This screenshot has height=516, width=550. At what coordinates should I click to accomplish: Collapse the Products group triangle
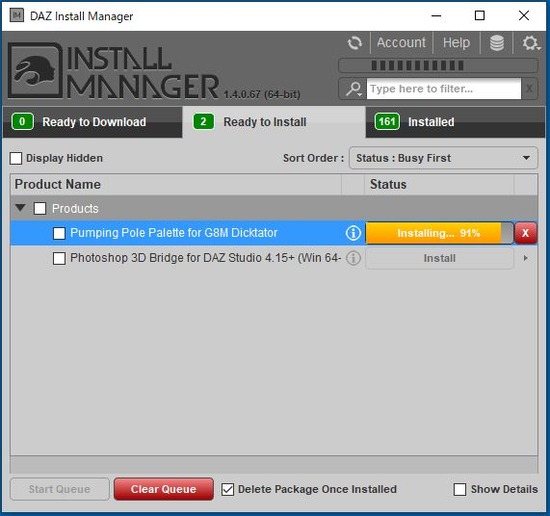tap(20, 208)
